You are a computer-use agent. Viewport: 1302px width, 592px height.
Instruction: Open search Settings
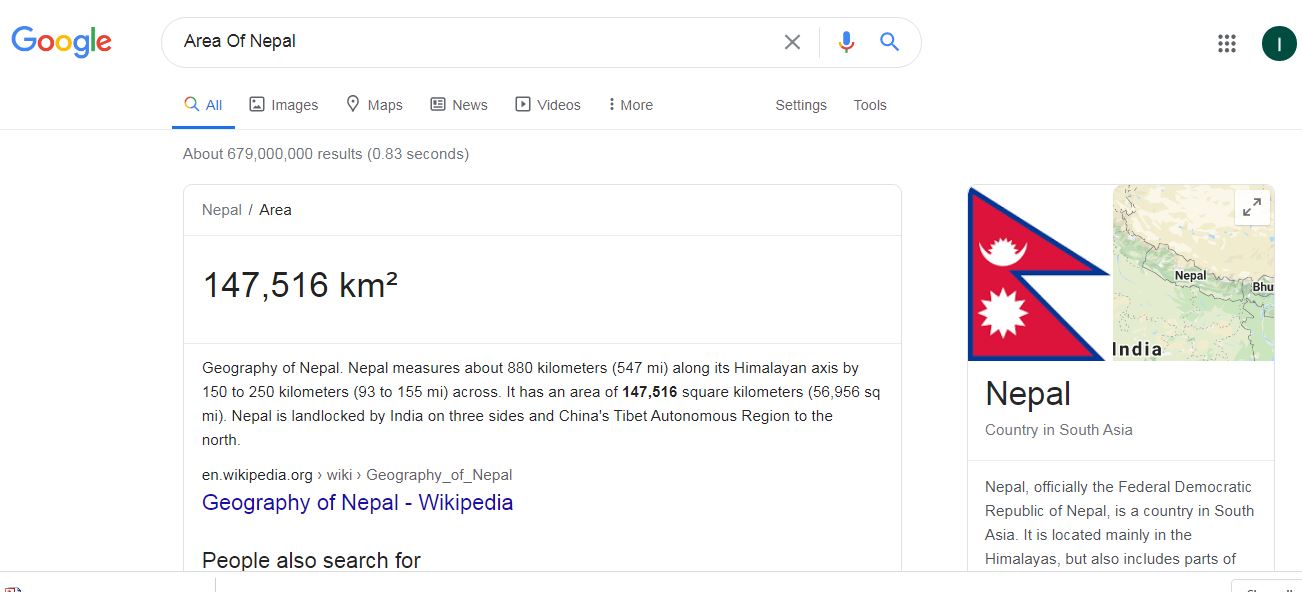801,105
